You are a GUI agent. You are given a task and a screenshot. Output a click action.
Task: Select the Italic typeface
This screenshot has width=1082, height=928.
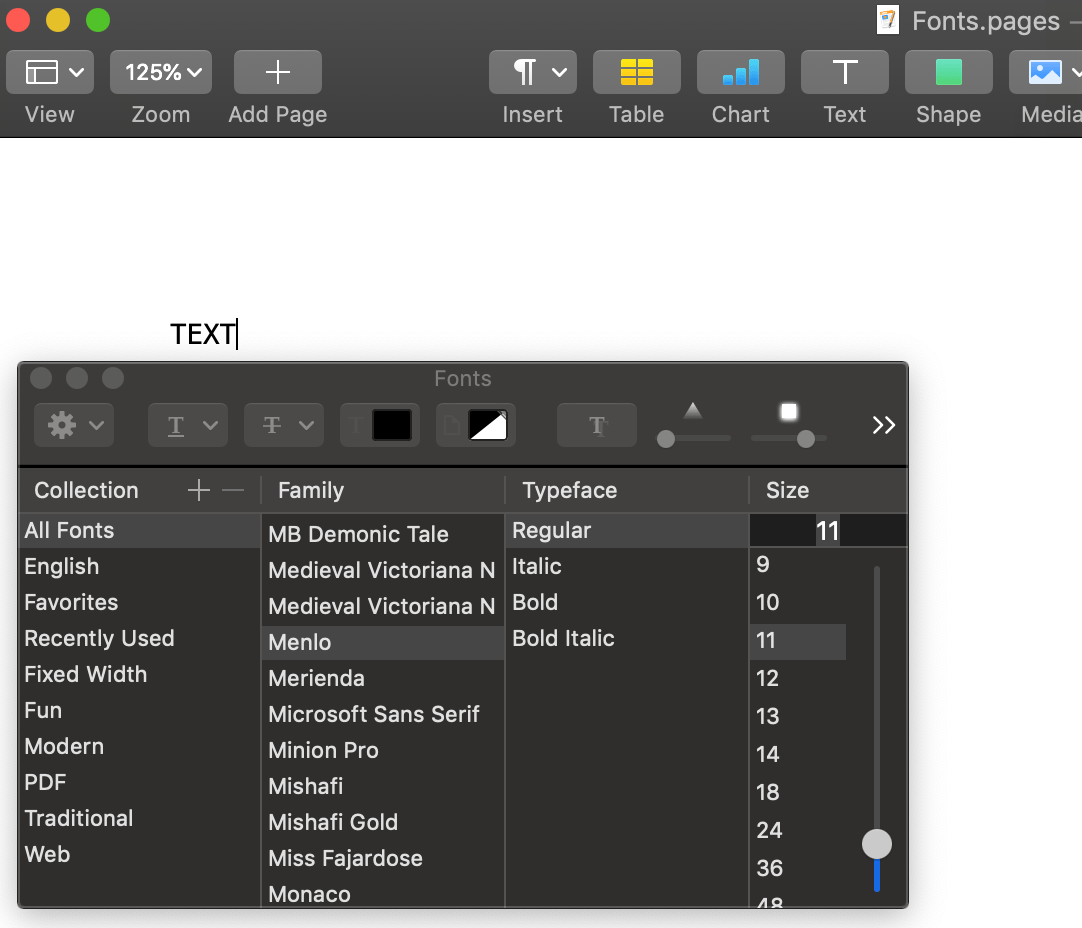pyautogui.click(x=627, y=566)
